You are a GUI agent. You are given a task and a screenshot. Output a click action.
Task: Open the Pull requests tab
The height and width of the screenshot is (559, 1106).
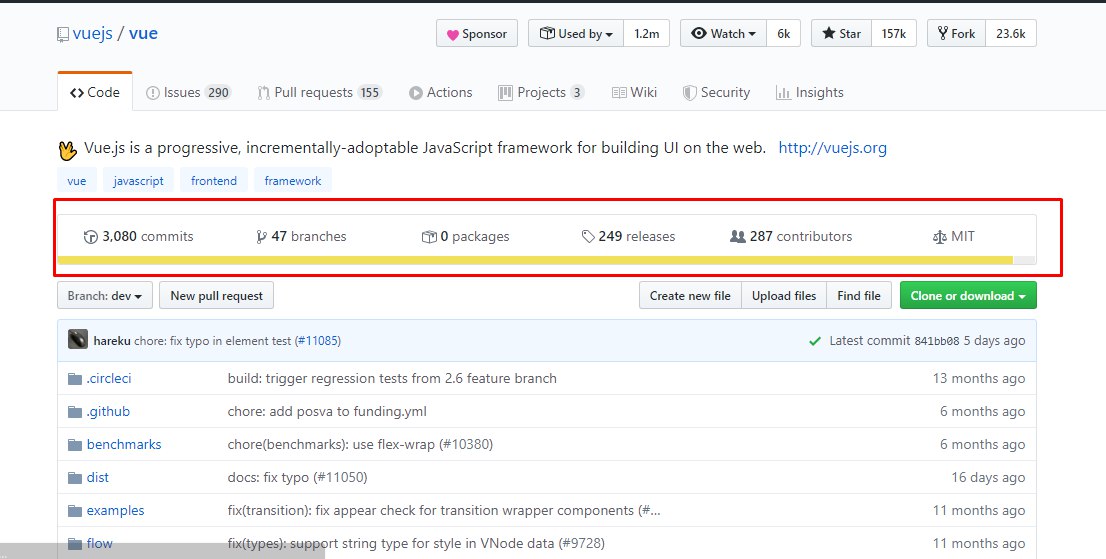click(319, 92)
